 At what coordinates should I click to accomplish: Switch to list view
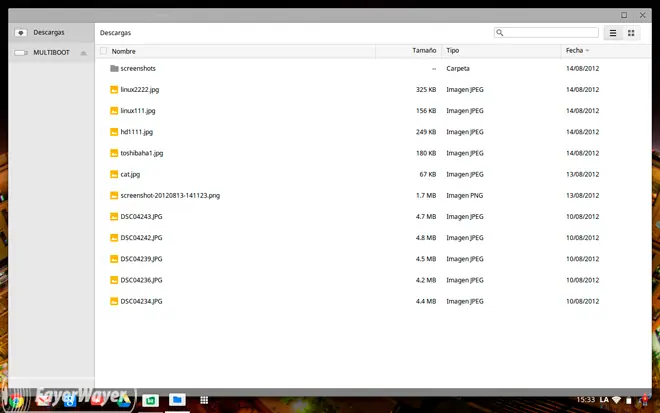point(613,33)
